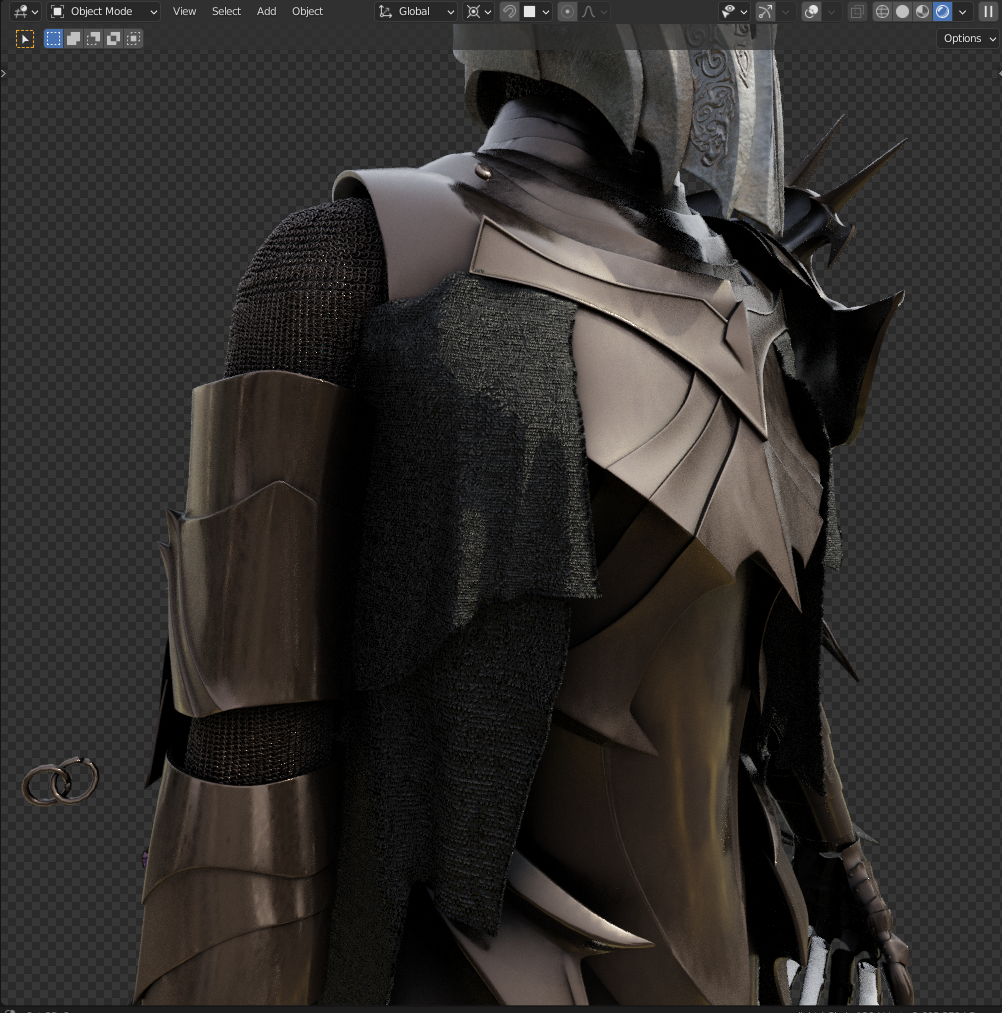Open object visibility and selectability dropdown
Viewport: 1002px width, 1013px height.
(735, 12)
